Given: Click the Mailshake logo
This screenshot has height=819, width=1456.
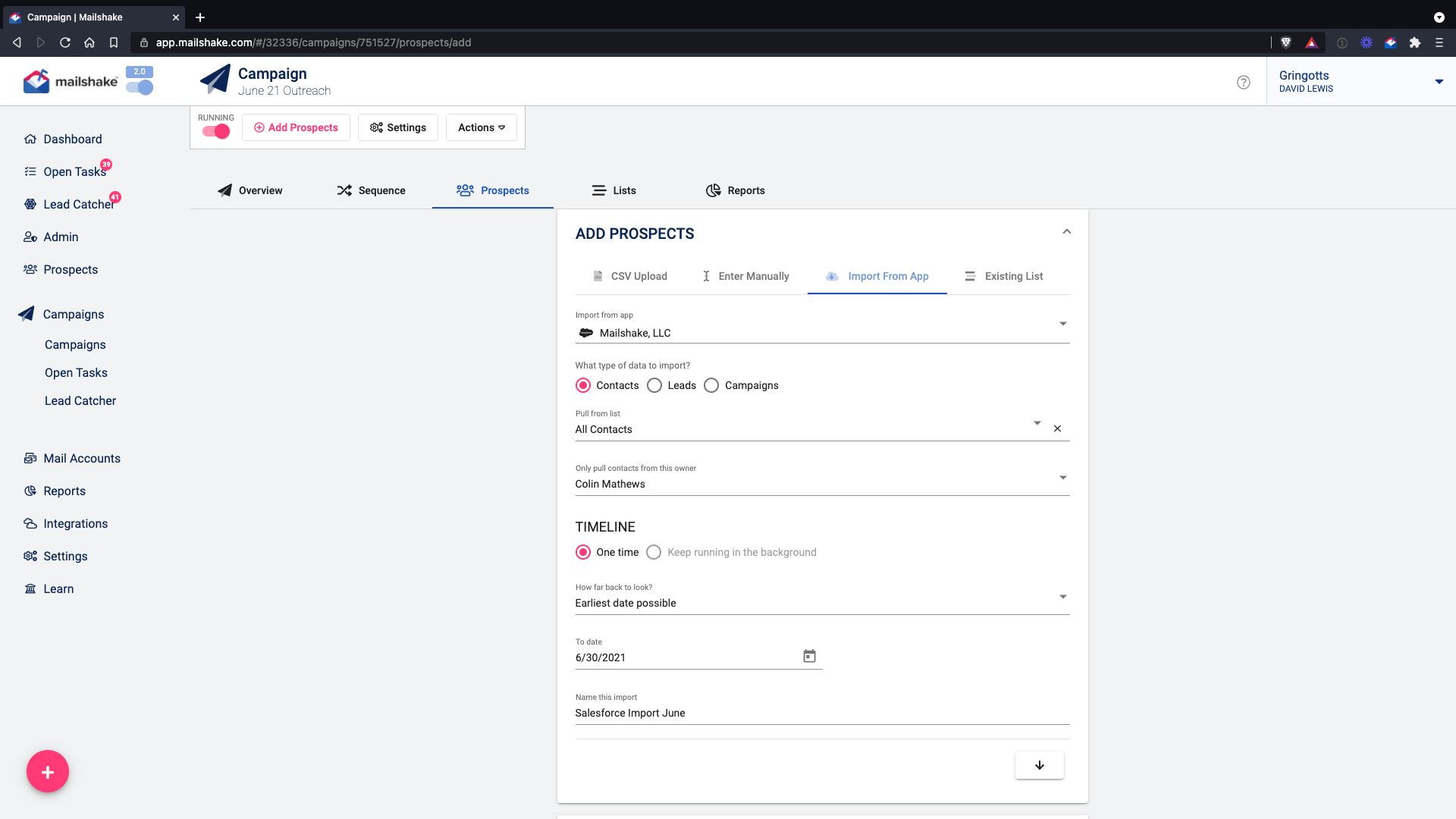Looking at the screenshot, I should click(70, 81).
